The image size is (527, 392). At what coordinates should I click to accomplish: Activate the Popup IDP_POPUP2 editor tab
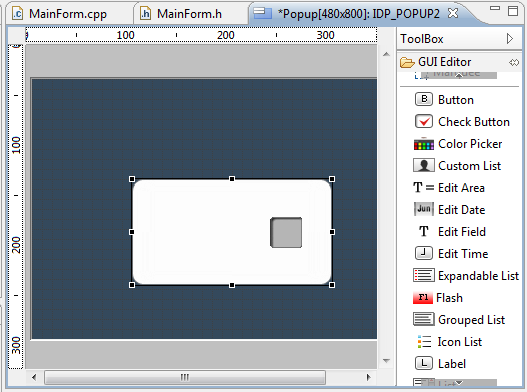pos(358,14)
